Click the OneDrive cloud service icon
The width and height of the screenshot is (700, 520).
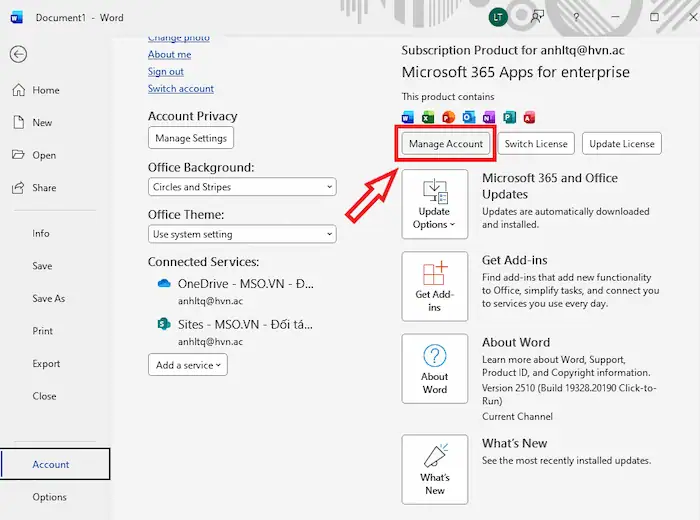164,283
